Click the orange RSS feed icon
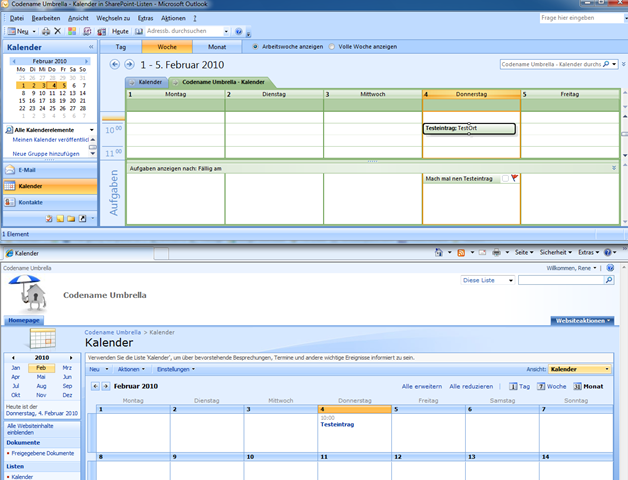The width and height of the screenshot is (628, 480). point(461,252)
